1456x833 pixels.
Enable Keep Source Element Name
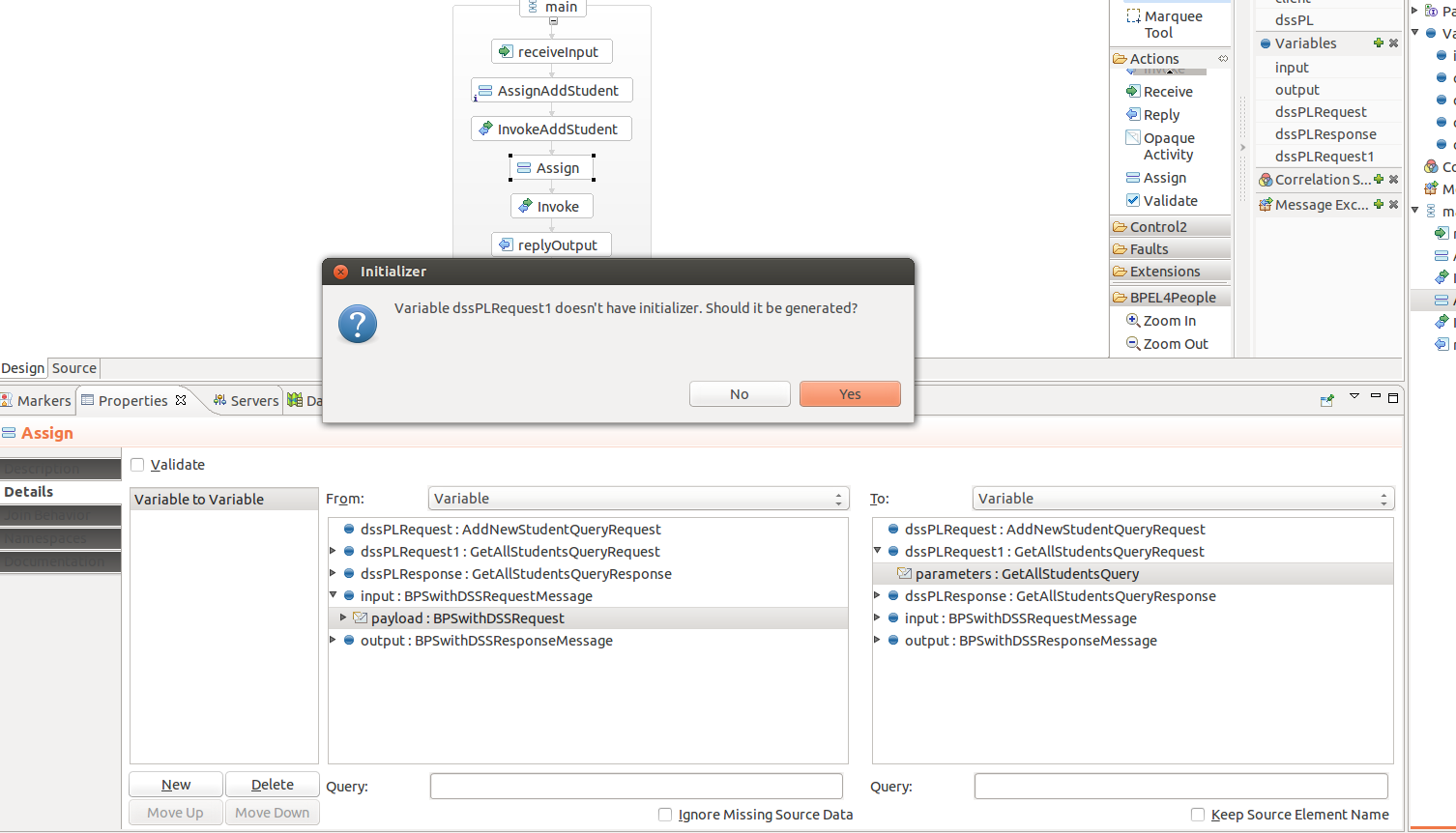click(x=1198, y=815)
